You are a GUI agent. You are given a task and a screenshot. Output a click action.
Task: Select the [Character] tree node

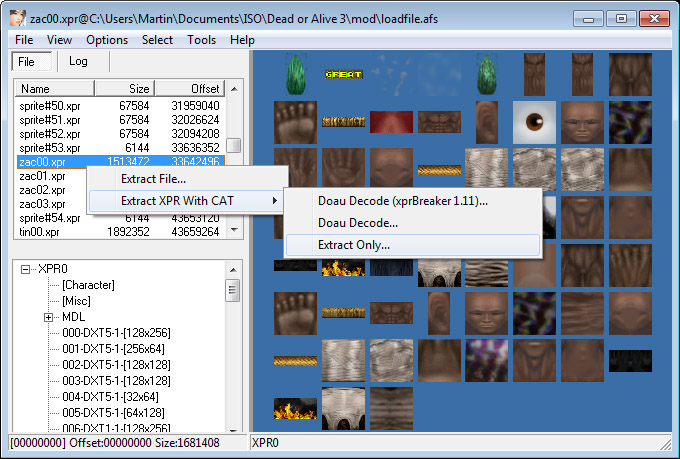tap(88, 285)
